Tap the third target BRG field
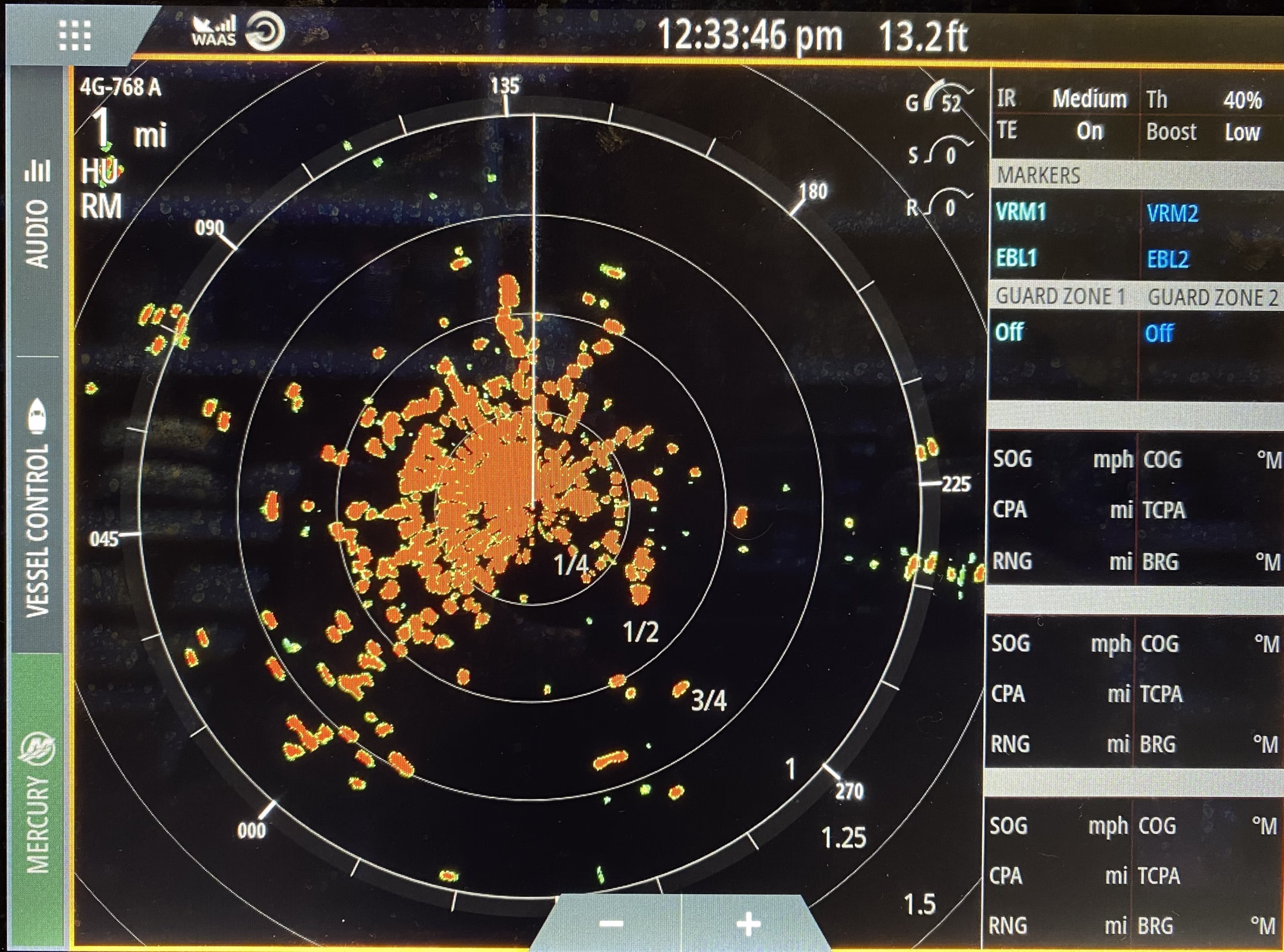 1207,925
